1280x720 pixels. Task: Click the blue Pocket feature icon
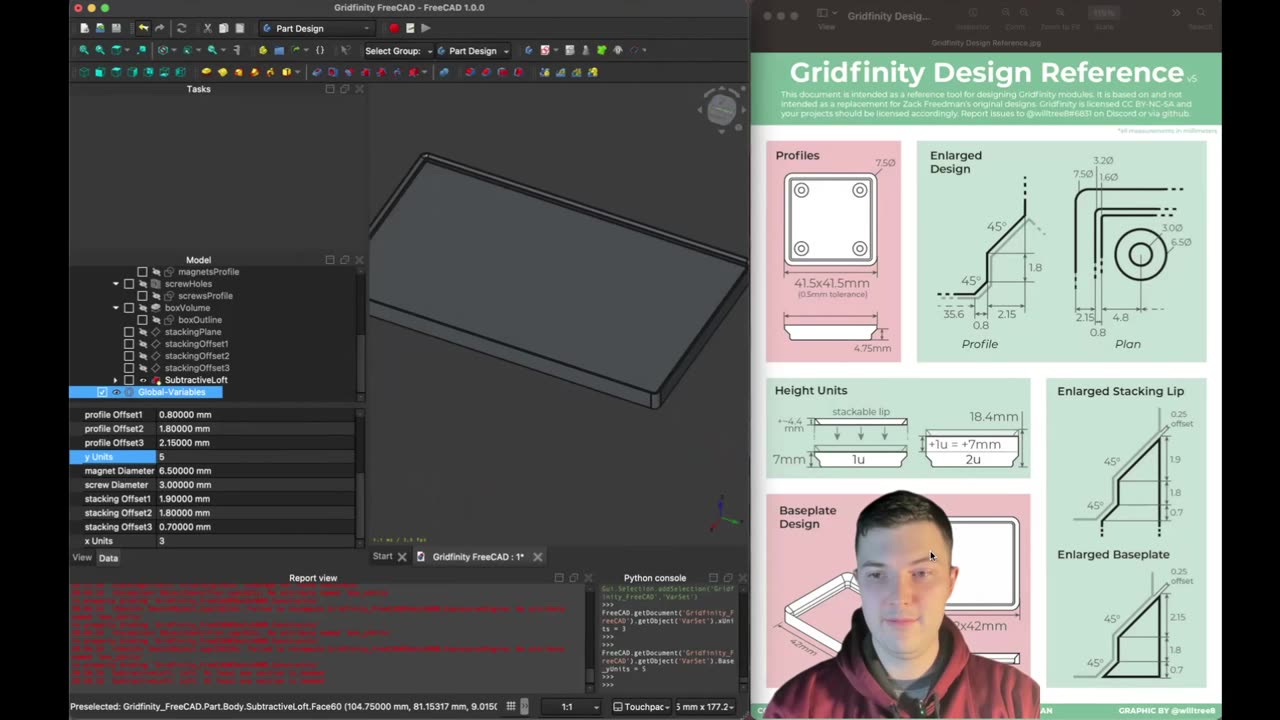[317, 72]
